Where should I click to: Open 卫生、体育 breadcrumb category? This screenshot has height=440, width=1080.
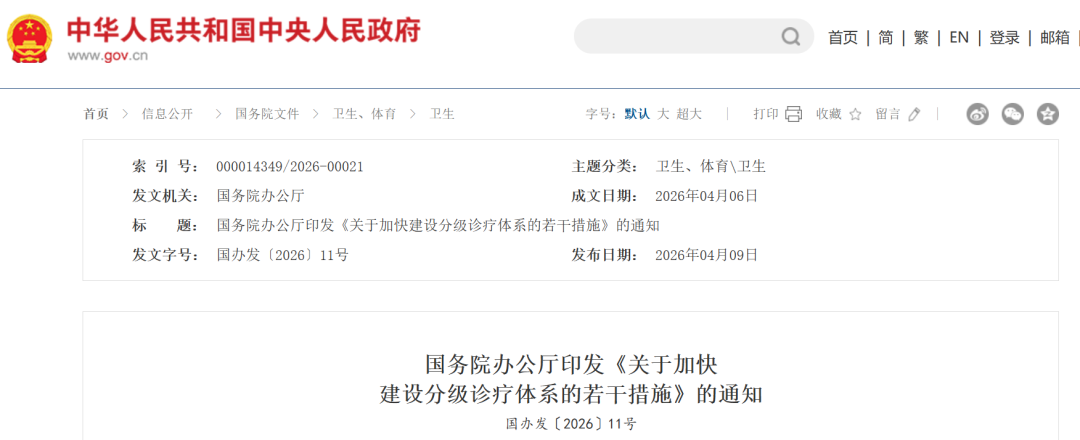pos(364,114)
